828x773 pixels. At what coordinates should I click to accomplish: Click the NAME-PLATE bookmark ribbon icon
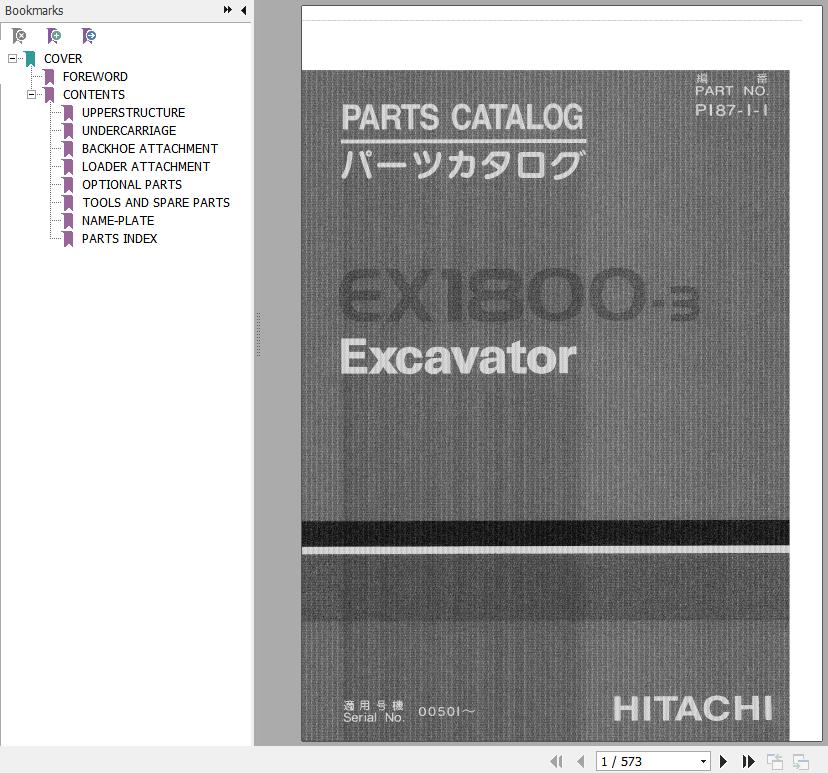[68, 221]
